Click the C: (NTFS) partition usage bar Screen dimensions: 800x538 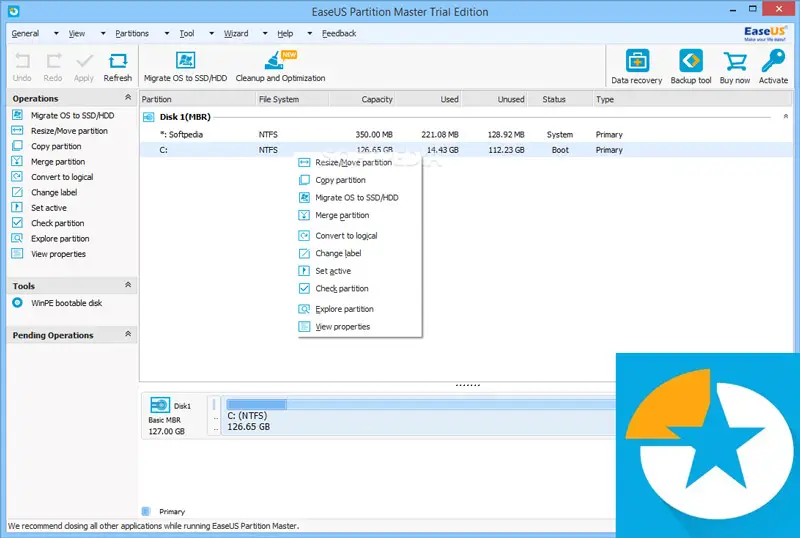[421, 405]
